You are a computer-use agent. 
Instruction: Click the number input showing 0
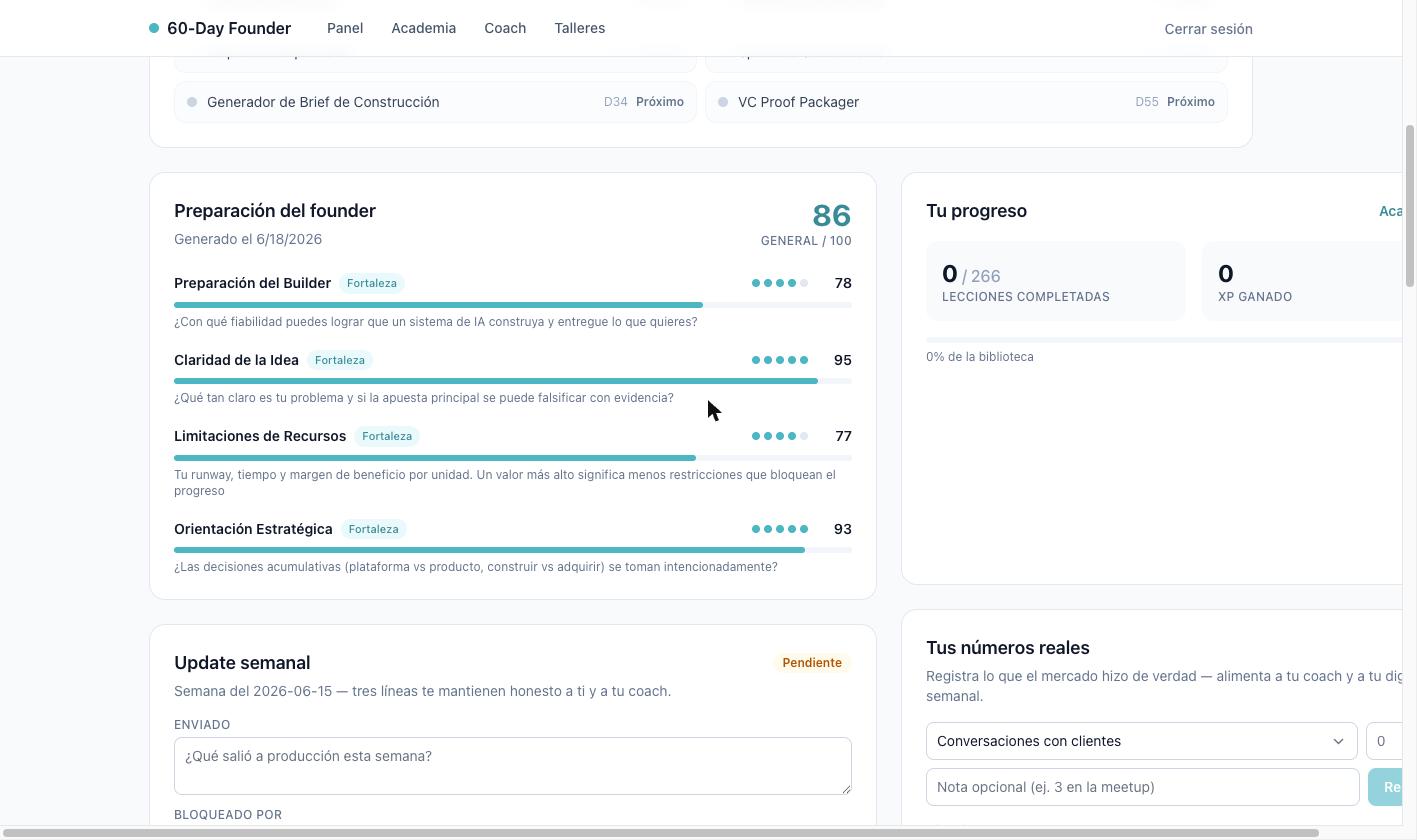pos(1386,741)
